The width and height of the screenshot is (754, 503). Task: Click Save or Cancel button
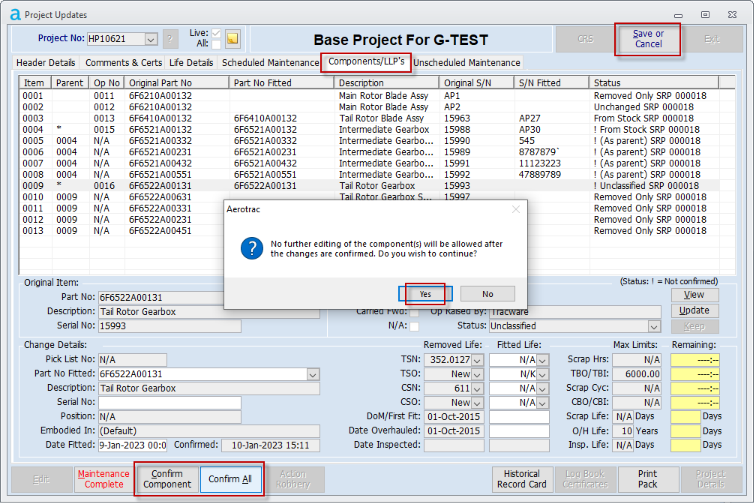[x=648, y=39]
